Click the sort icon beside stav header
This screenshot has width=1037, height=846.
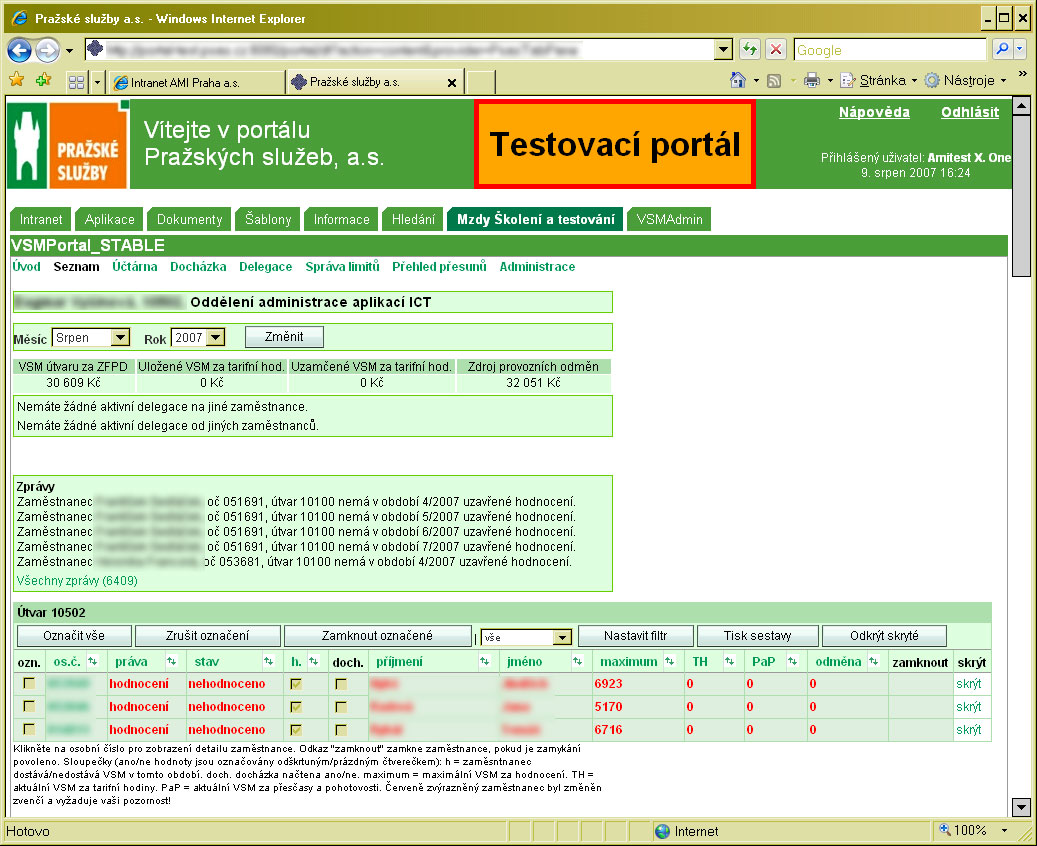tap(268, 661)
